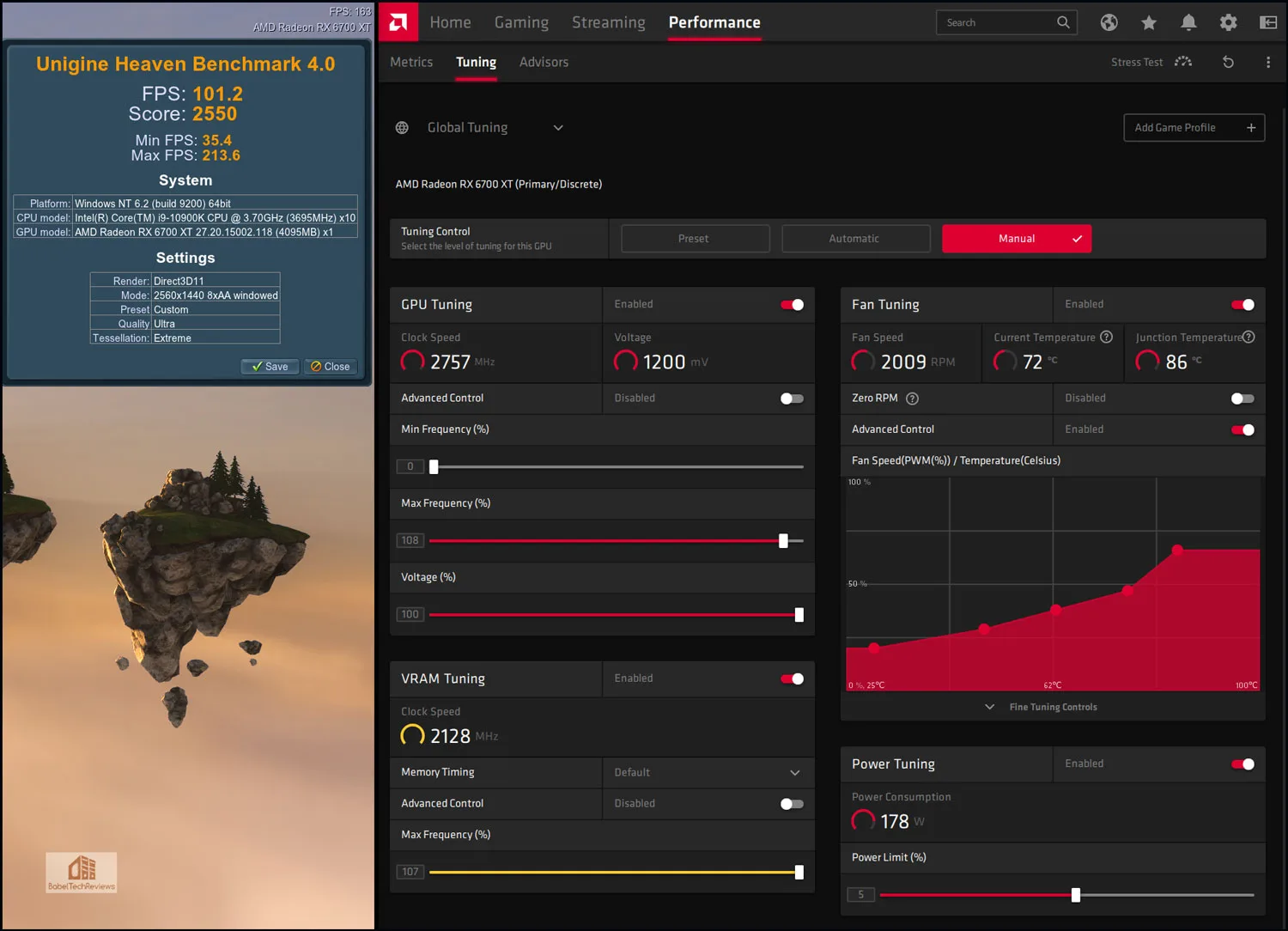Click the GPU Max Frequency value box 108
Image resolution: width=1288 pixels, height=931 pixels.
coord(410,540)
